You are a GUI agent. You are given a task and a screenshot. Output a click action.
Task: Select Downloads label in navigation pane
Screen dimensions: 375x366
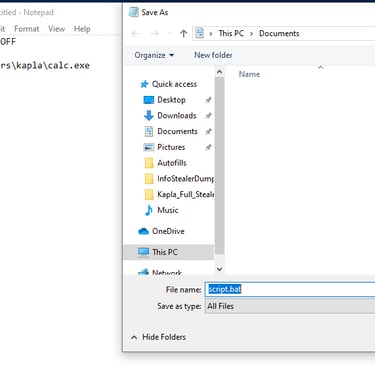pyautogui.click(x=177, y=115)
